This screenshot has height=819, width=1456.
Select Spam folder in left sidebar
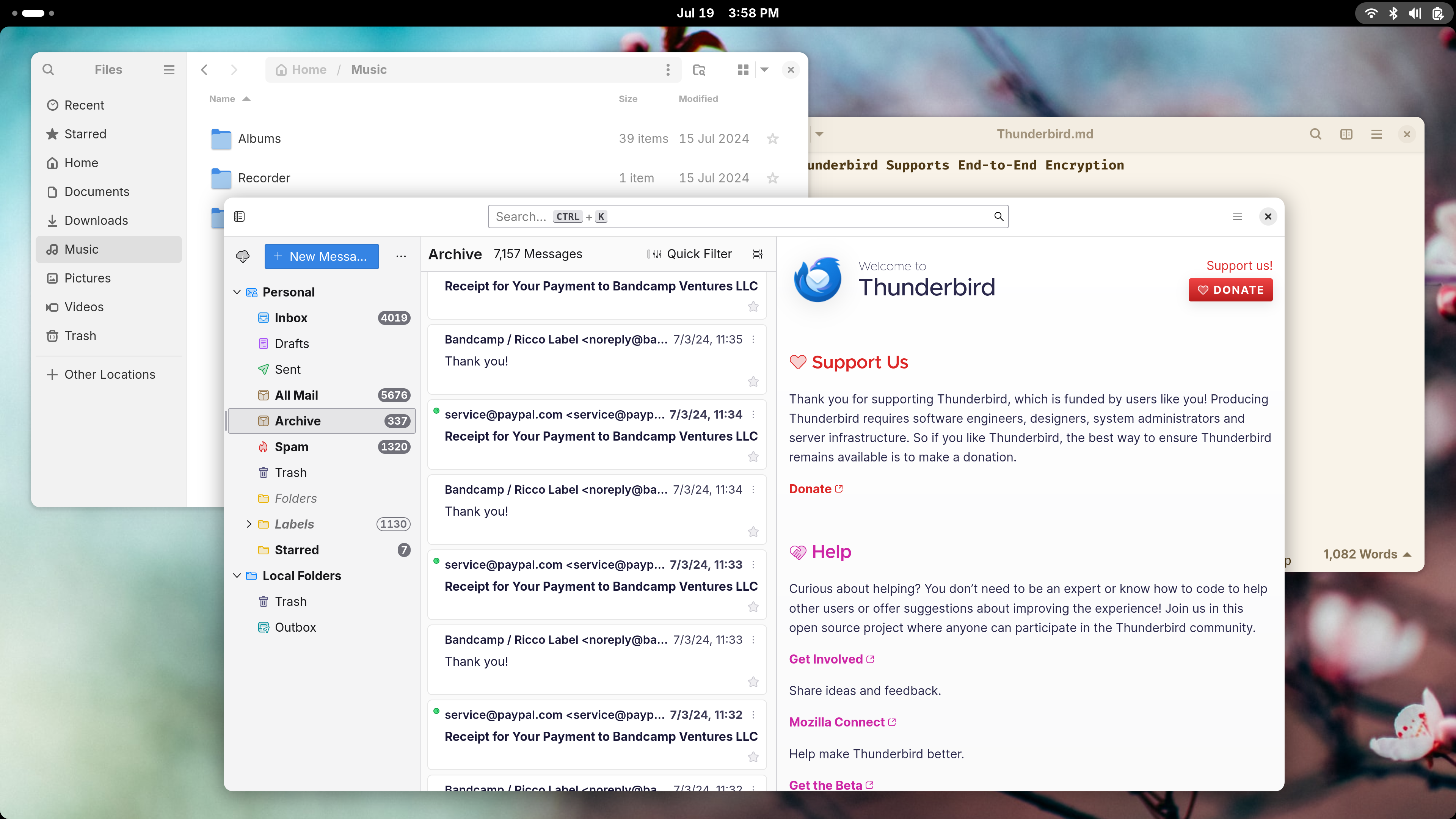pyautogui.click(x=291, y=446)
